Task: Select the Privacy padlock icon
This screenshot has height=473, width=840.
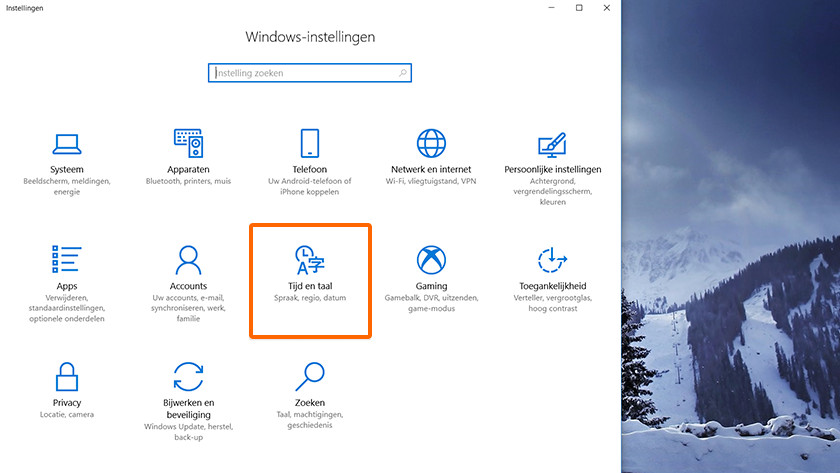Action: 67,377
